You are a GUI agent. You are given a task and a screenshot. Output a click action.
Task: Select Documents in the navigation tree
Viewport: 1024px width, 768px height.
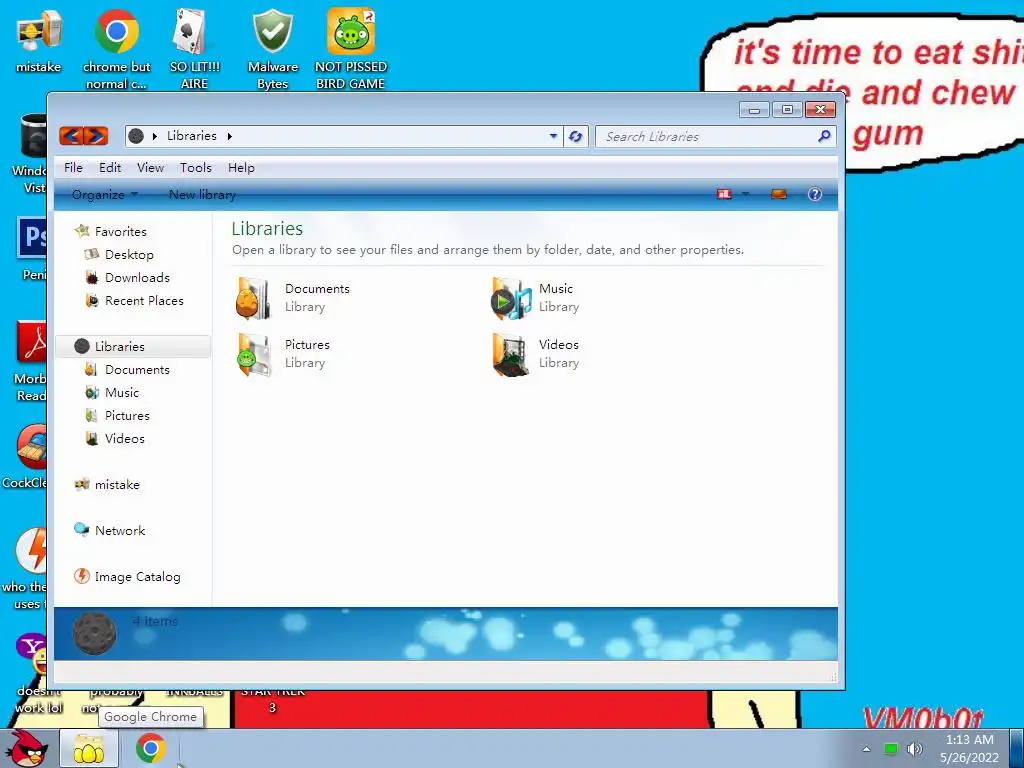[x=127, y=370]
